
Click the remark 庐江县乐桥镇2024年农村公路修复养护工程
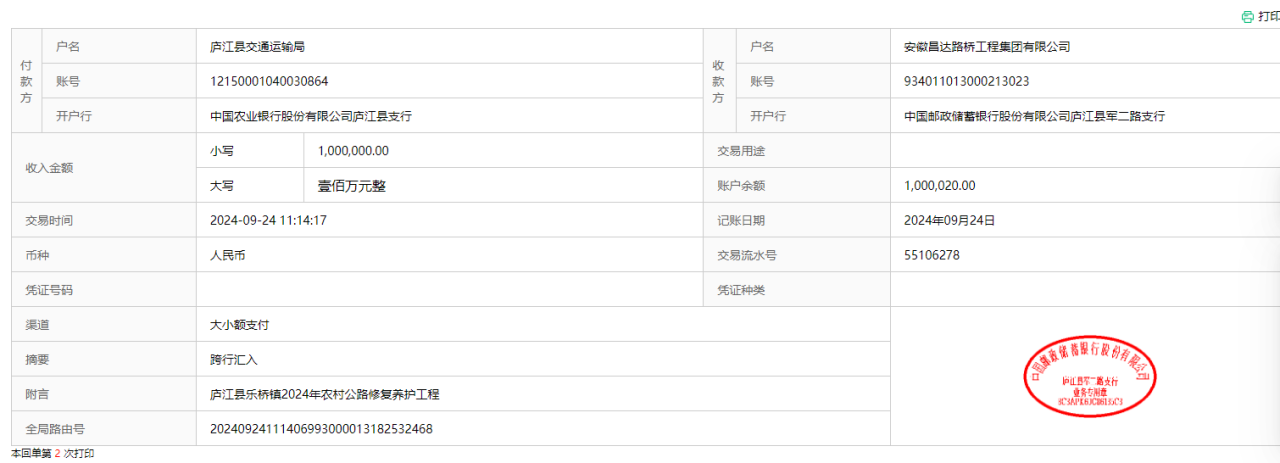point(324,394)
